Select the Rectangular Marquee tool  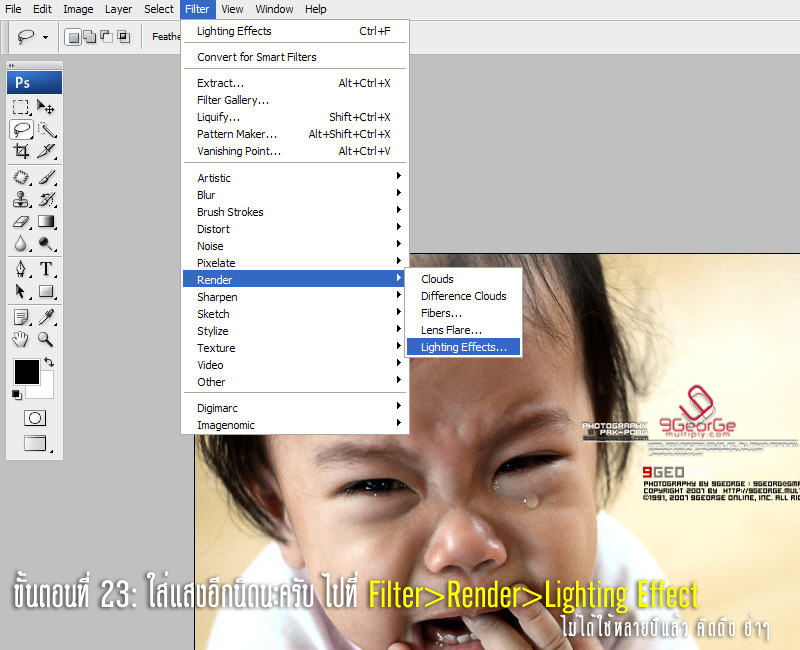[20, 107]
